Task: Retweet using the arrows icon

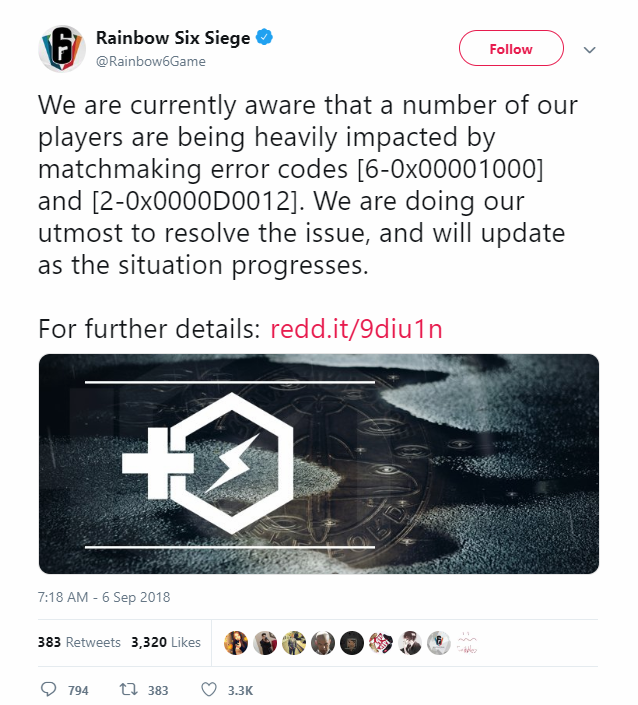Action: pyautogui.click(x=129, y=689)
